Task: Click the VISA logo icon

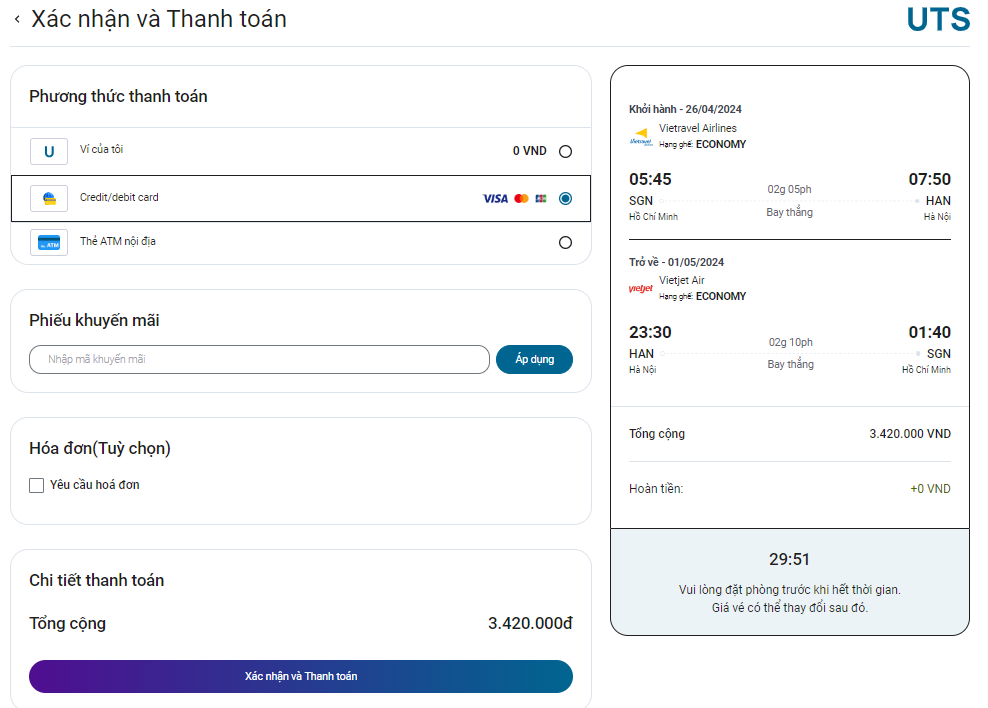Action: pyautogui.click(x=495, y=199)
